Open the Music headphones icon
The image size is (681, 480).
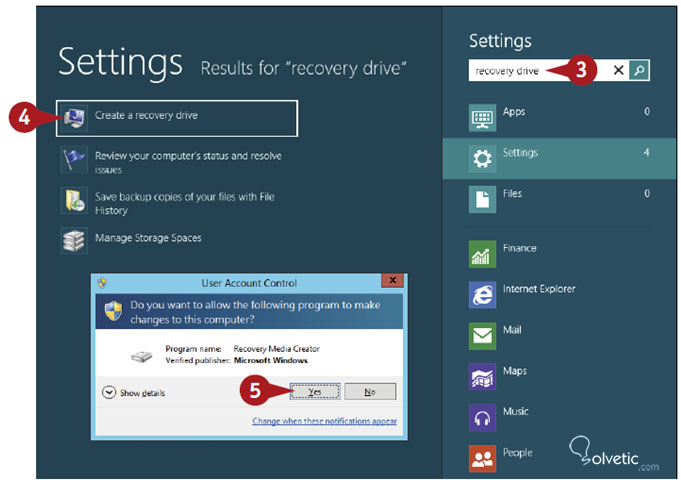[483, 417]
